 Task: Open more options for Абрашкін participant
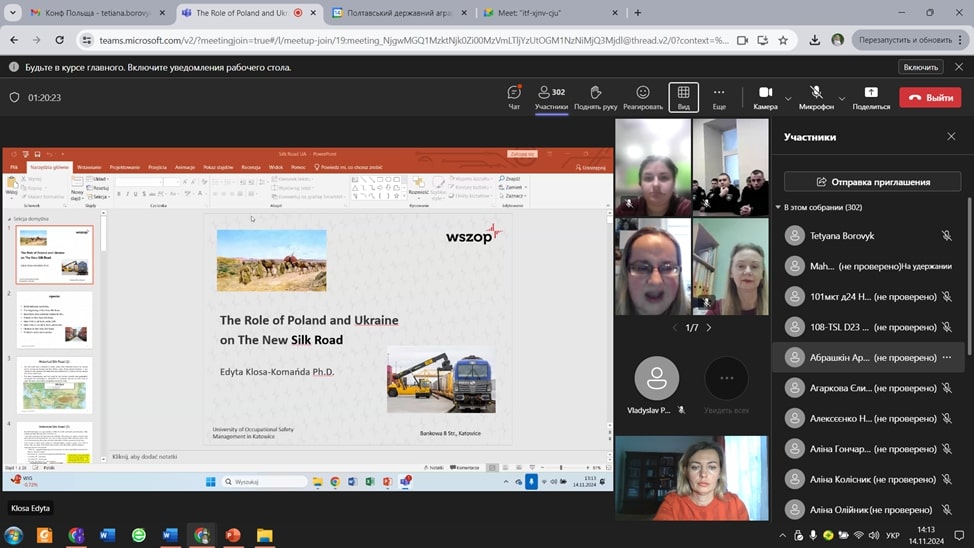pyautogui.click(x=947, y=357)
